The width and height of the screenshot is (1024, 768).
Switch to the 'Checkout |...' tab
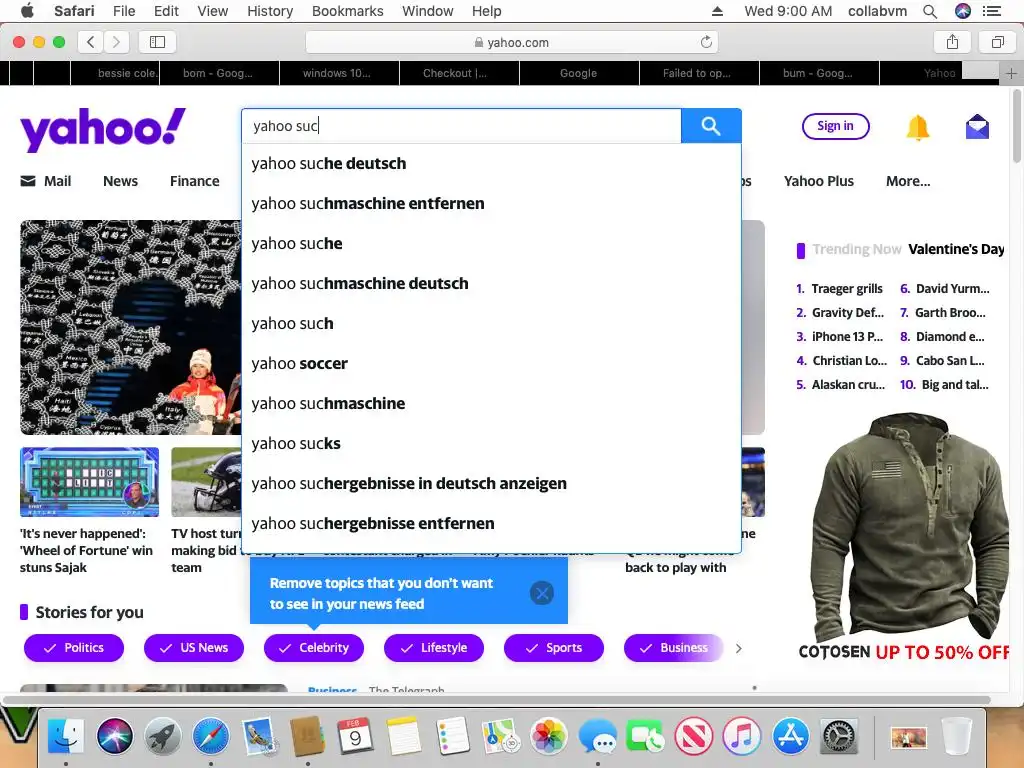(459, 73)
